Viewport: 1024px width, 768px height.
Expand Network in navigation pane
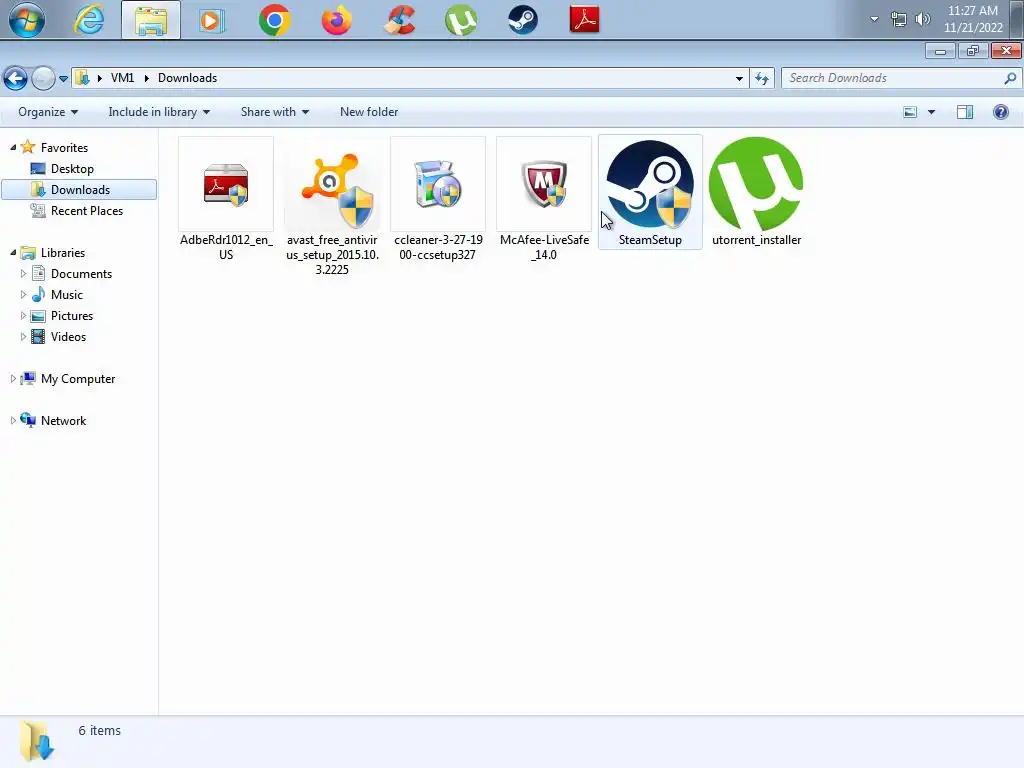[x=13, y=421]
